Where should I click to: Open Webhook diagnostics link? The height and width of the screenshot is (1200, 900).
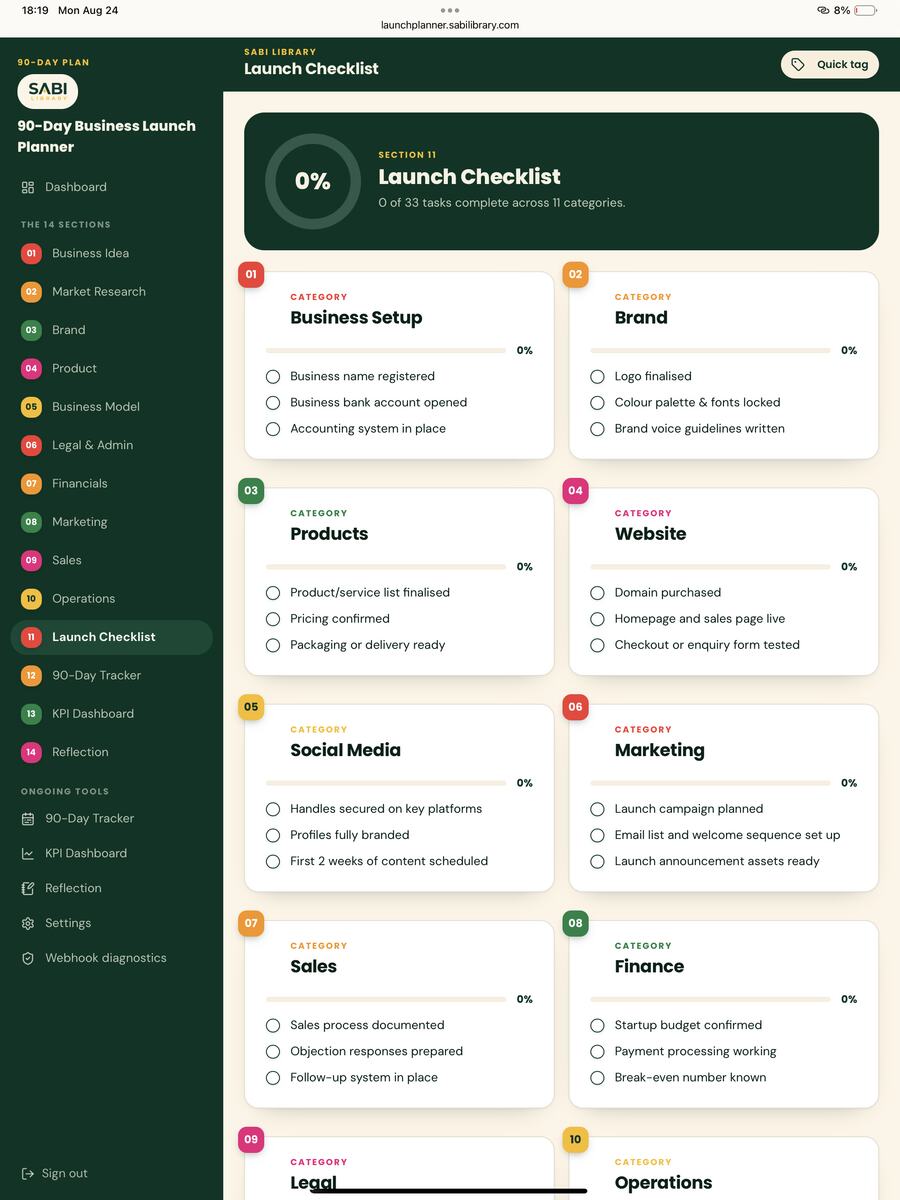(111, 958)
